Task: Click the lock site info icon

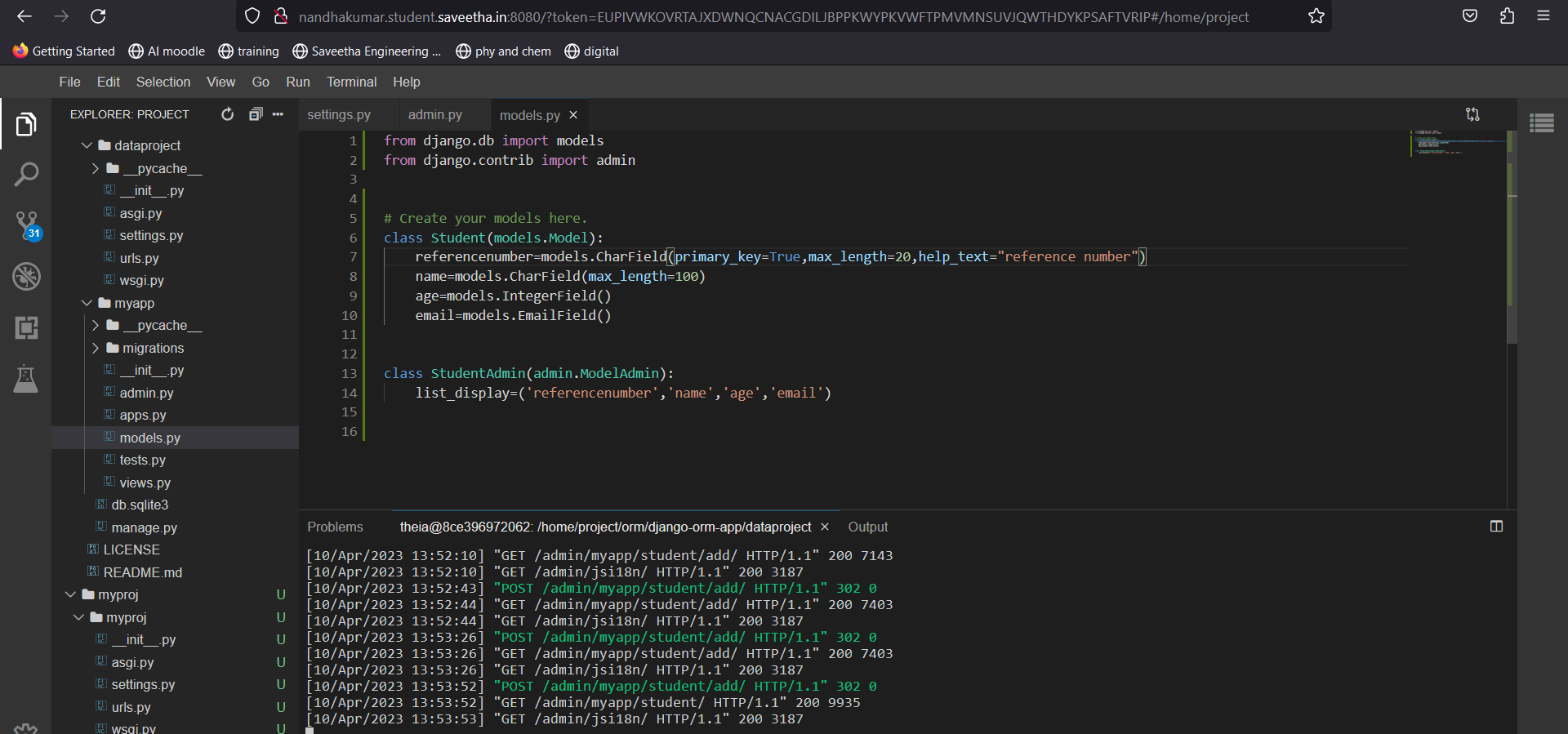Action: pyautogui.click(x=281, y=16)
